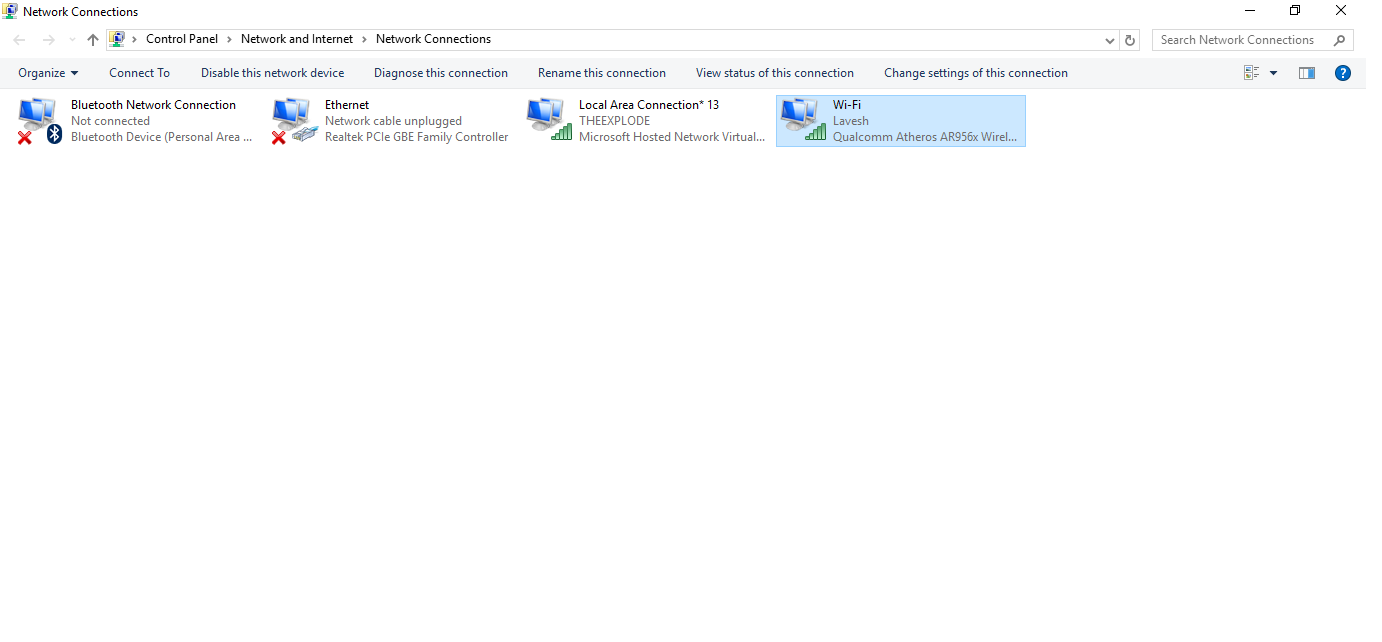
Task: Click View status of this connection
Action: point(774,72)
